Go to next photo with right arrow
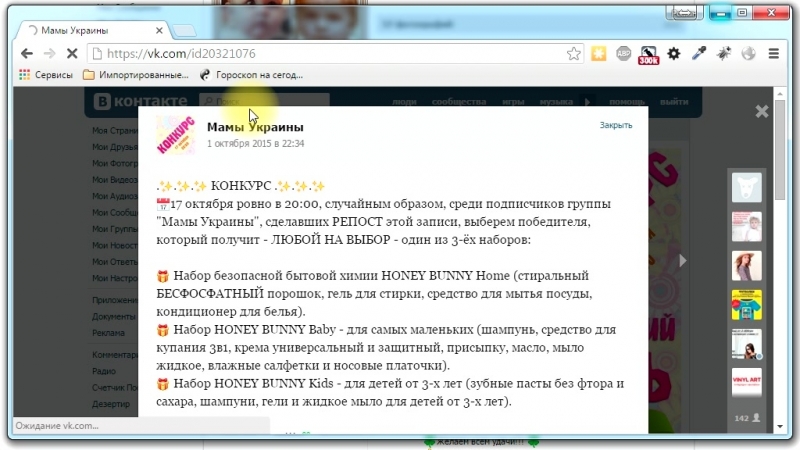800x450 pixels. (x=683, y=261)
